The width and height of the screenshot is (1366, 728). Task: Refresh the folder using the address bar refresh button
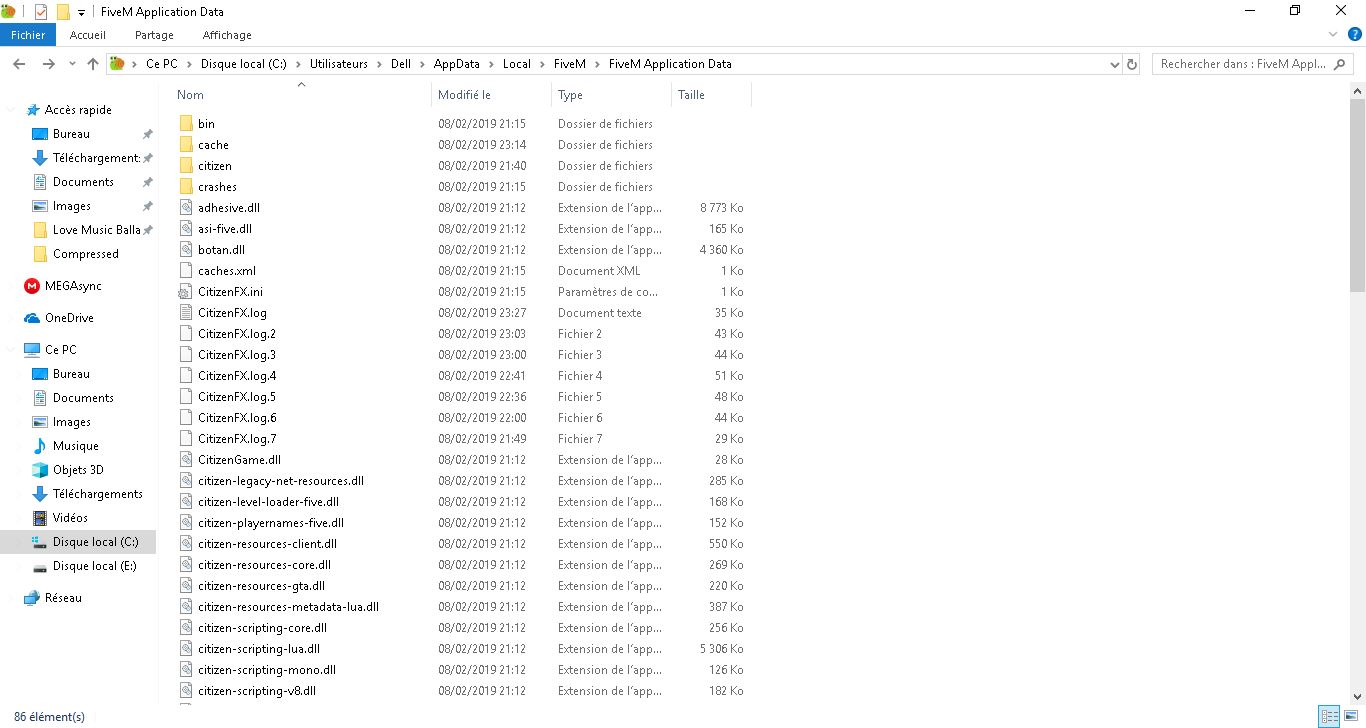(x=1132, y=64)
